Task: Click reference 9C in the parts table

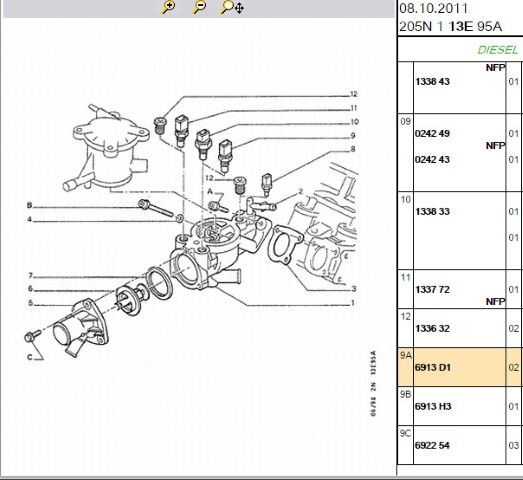Action: [x=406, y=434]
